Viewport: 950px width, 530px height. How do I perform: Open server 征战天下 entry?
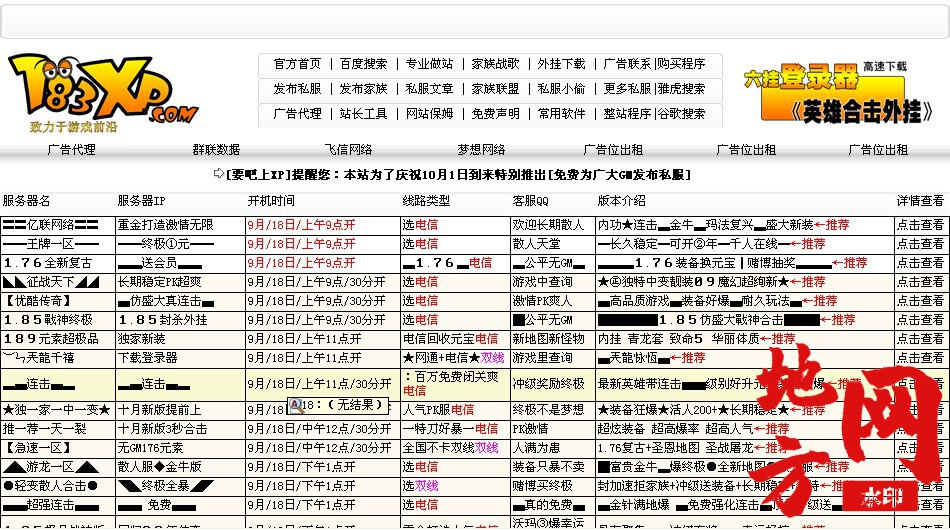(x=50, y=282)
